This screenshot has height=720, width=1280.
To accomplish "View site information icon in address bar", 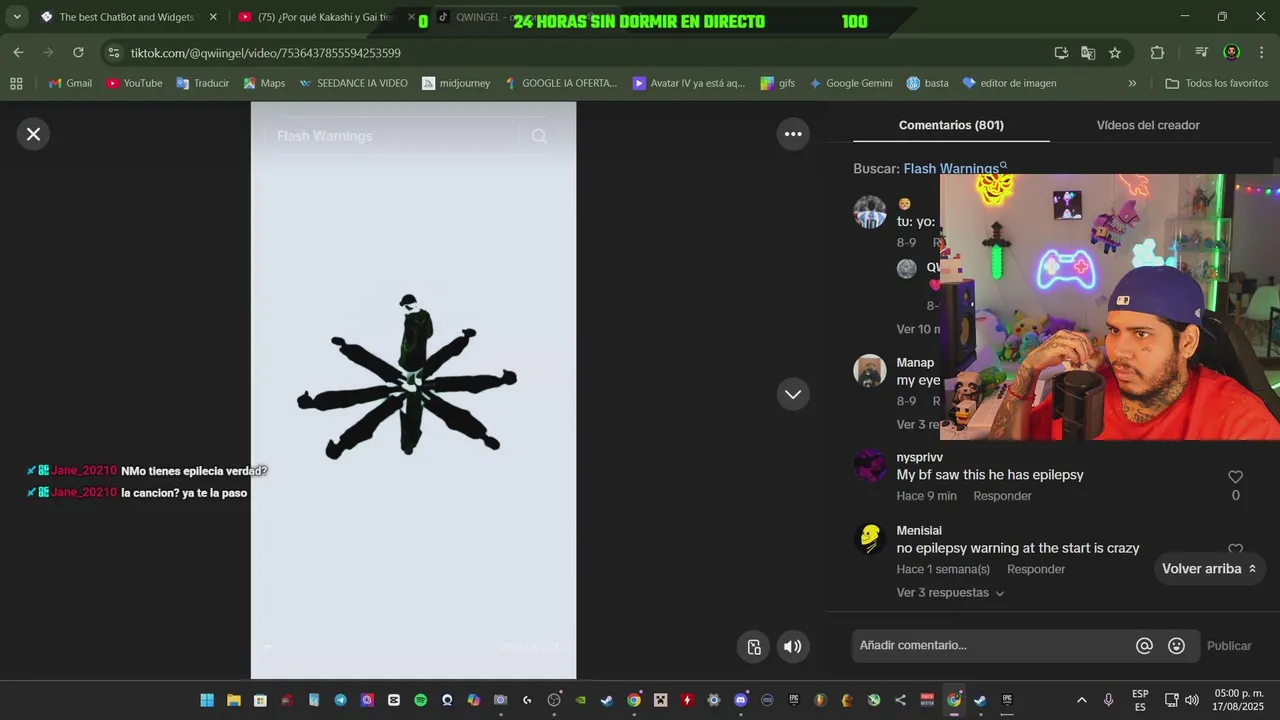I will click(x=113, y=53).
